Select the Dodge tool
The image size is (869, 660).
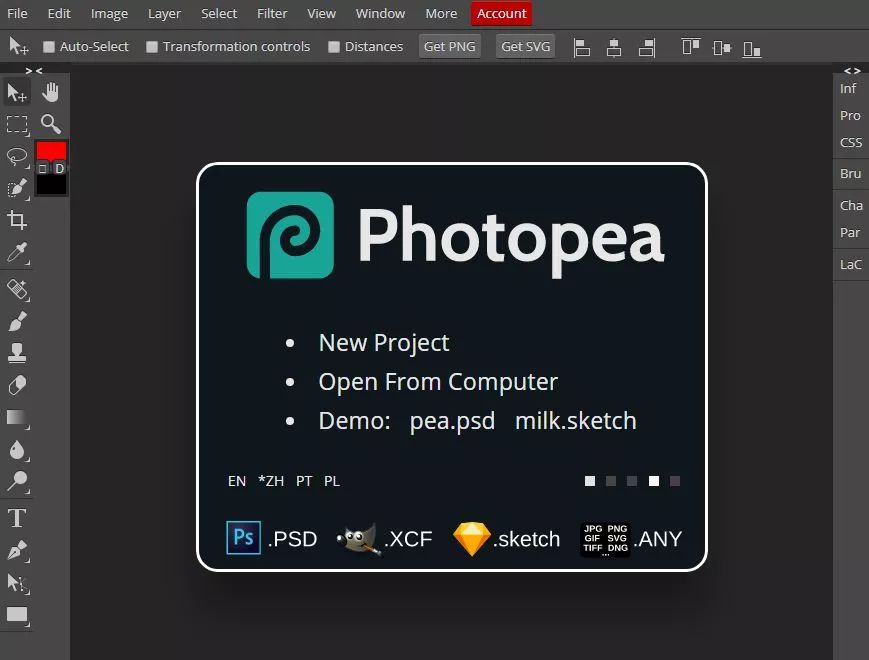17,482
